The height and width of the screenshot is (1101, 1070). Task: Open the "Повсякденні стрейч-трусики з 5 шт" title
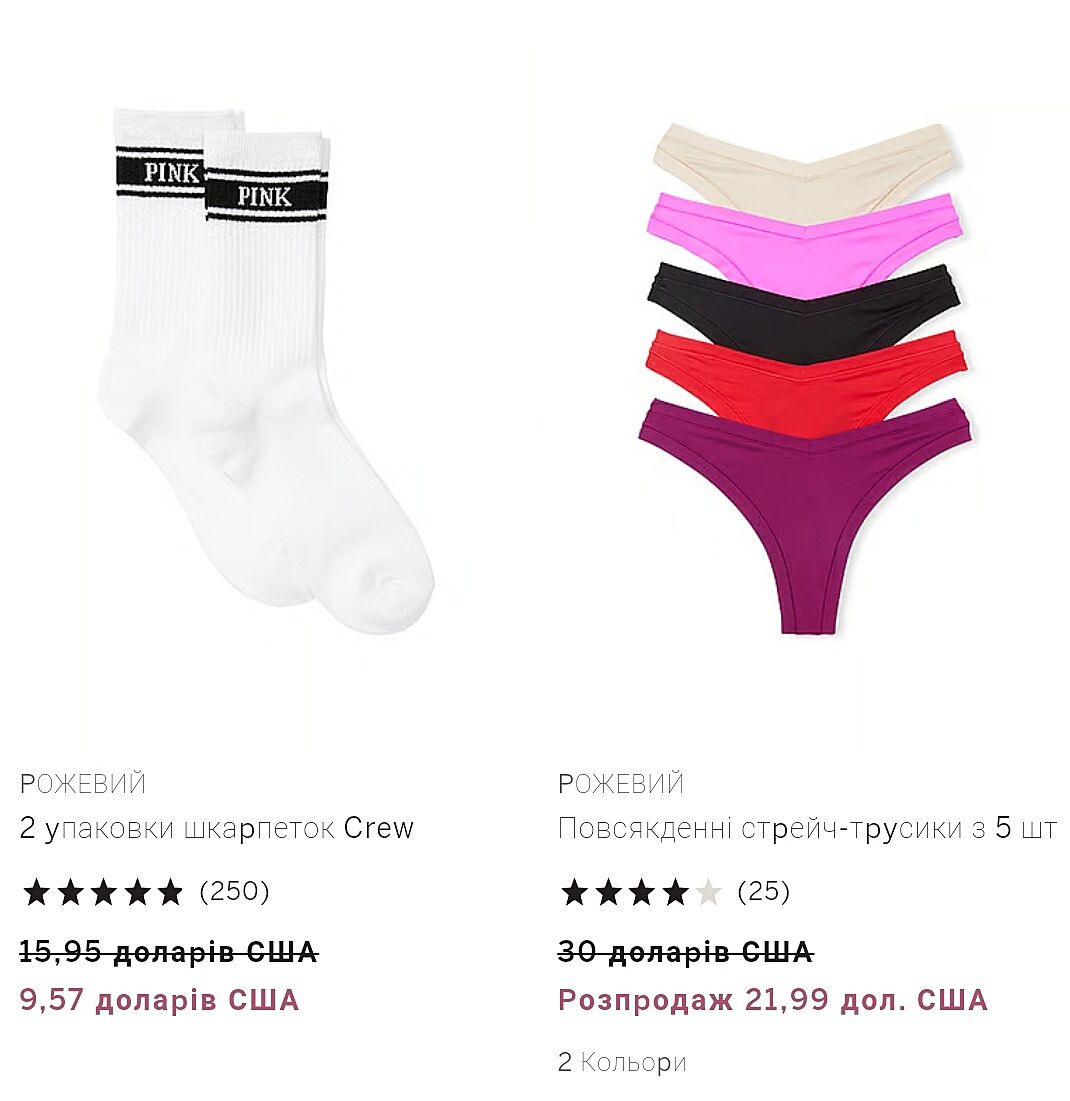click(x=807, y=829)
